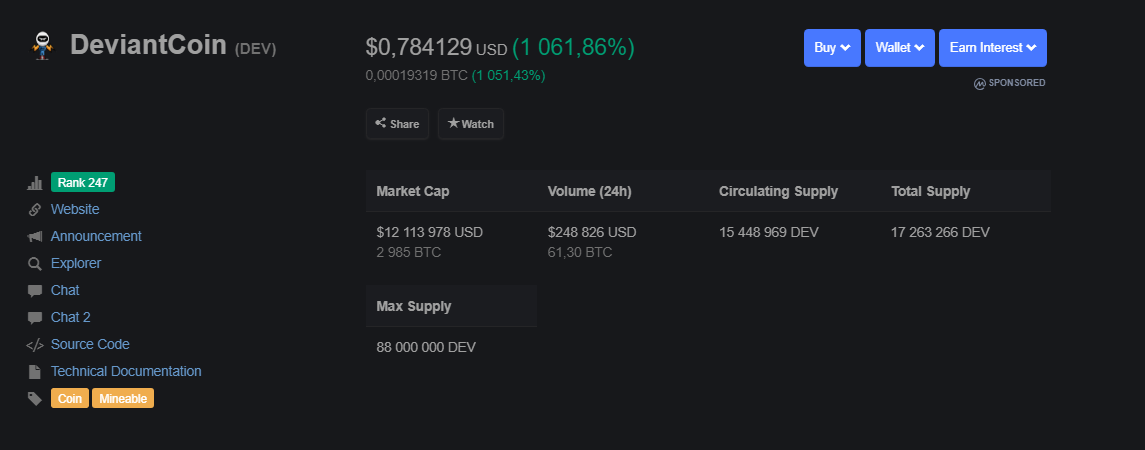Expand the Buy dropdown
Screen dimensions: 1145x450
(832, 48)
